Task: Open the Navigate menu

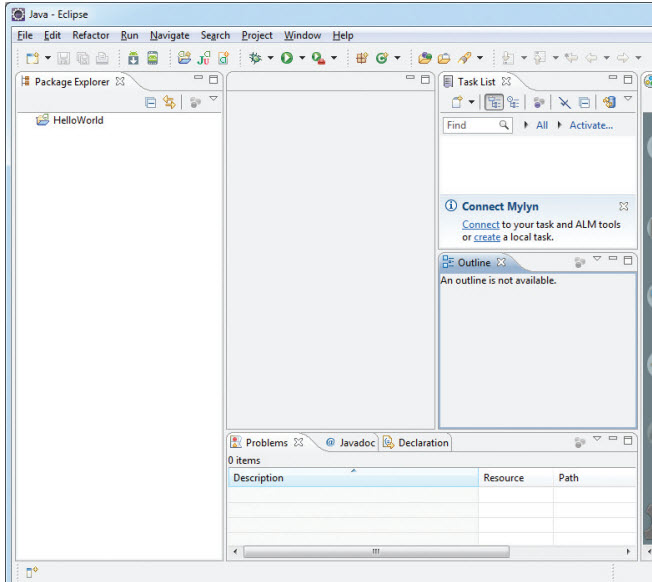Action: 170,36
